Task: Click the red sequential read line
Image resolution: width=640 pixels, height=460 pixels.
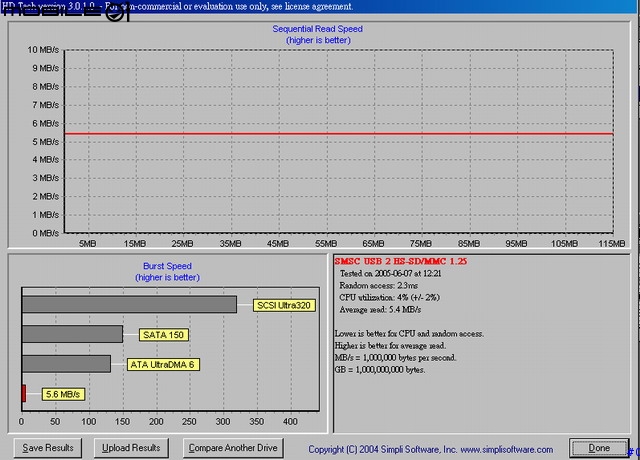Action: pos(339,133)
